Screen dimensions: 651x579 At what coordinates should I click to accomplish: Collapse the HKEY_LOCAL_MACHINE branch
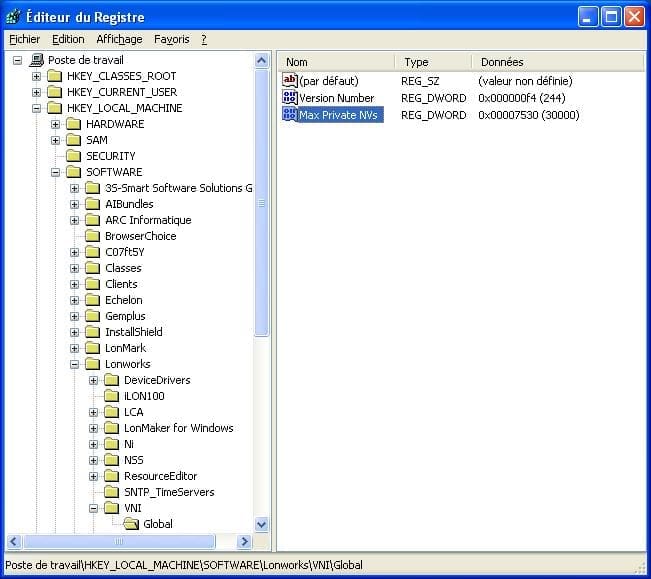[x=37, y=108]
